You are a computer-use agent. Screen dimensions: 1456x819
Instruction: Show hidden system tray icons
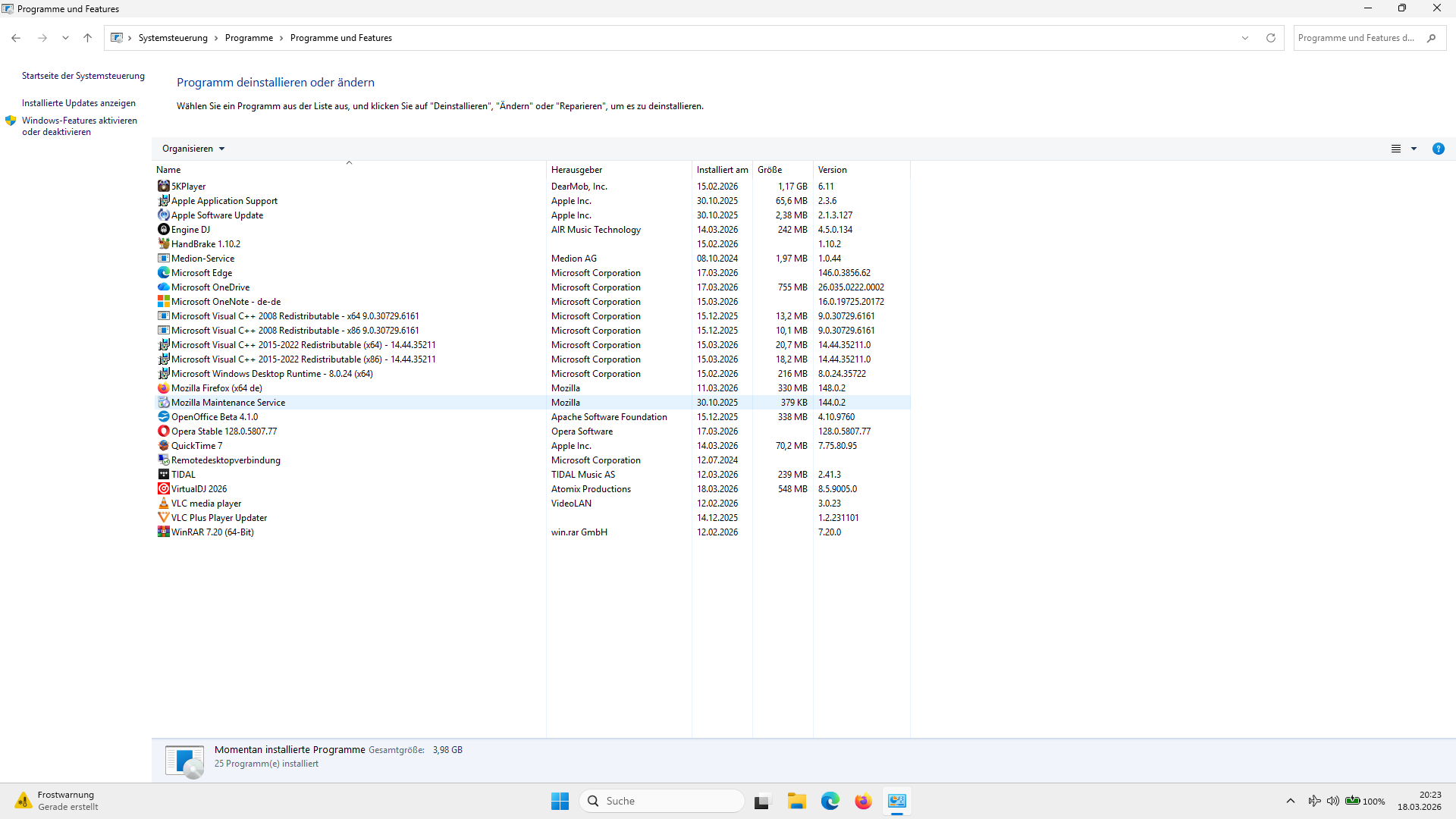(x=1291, y=801)
